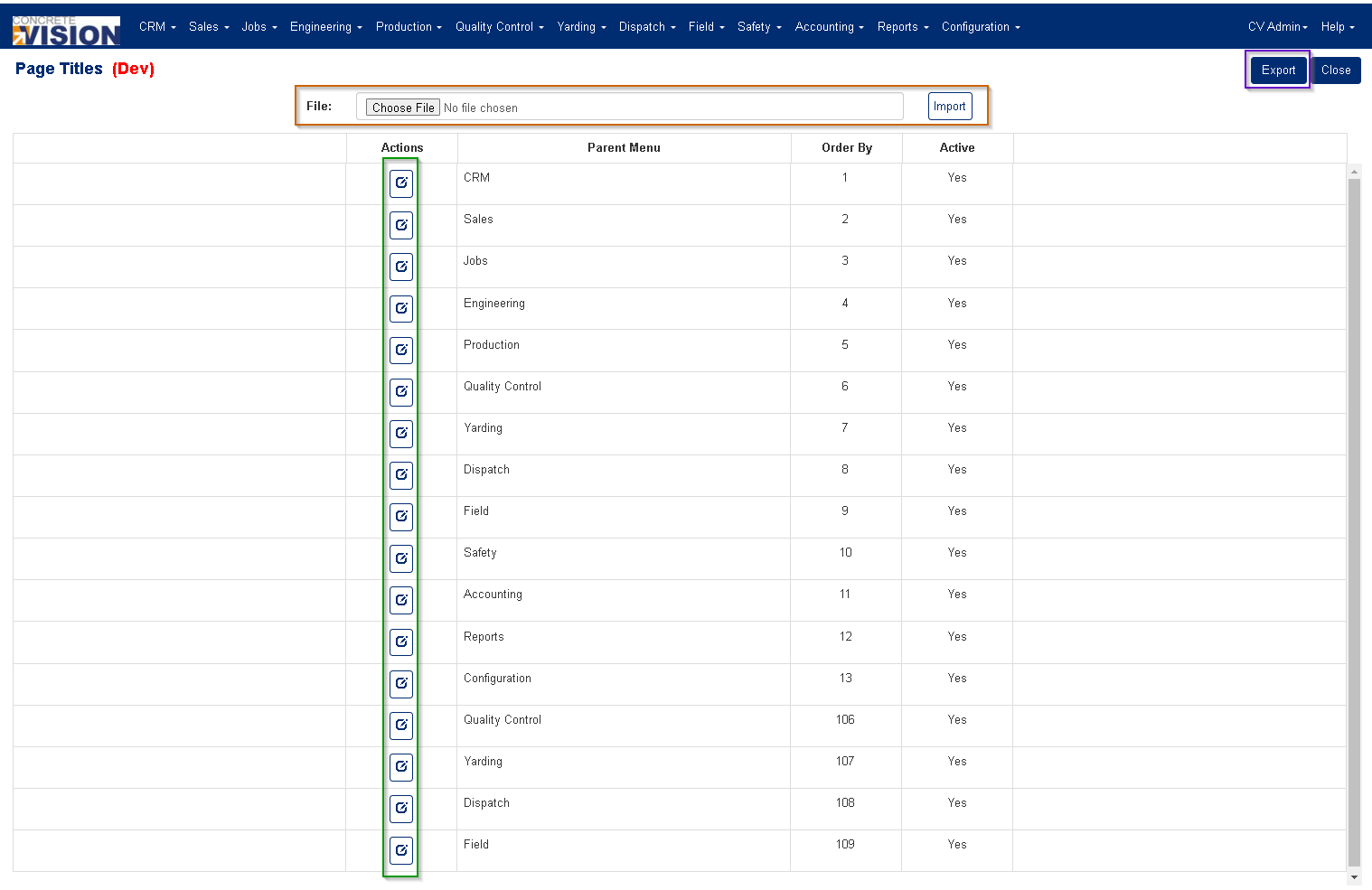This screenshot has width=1372, height=890.
Task: Open the Quality Control top menu
Action: tap(500, 27)
